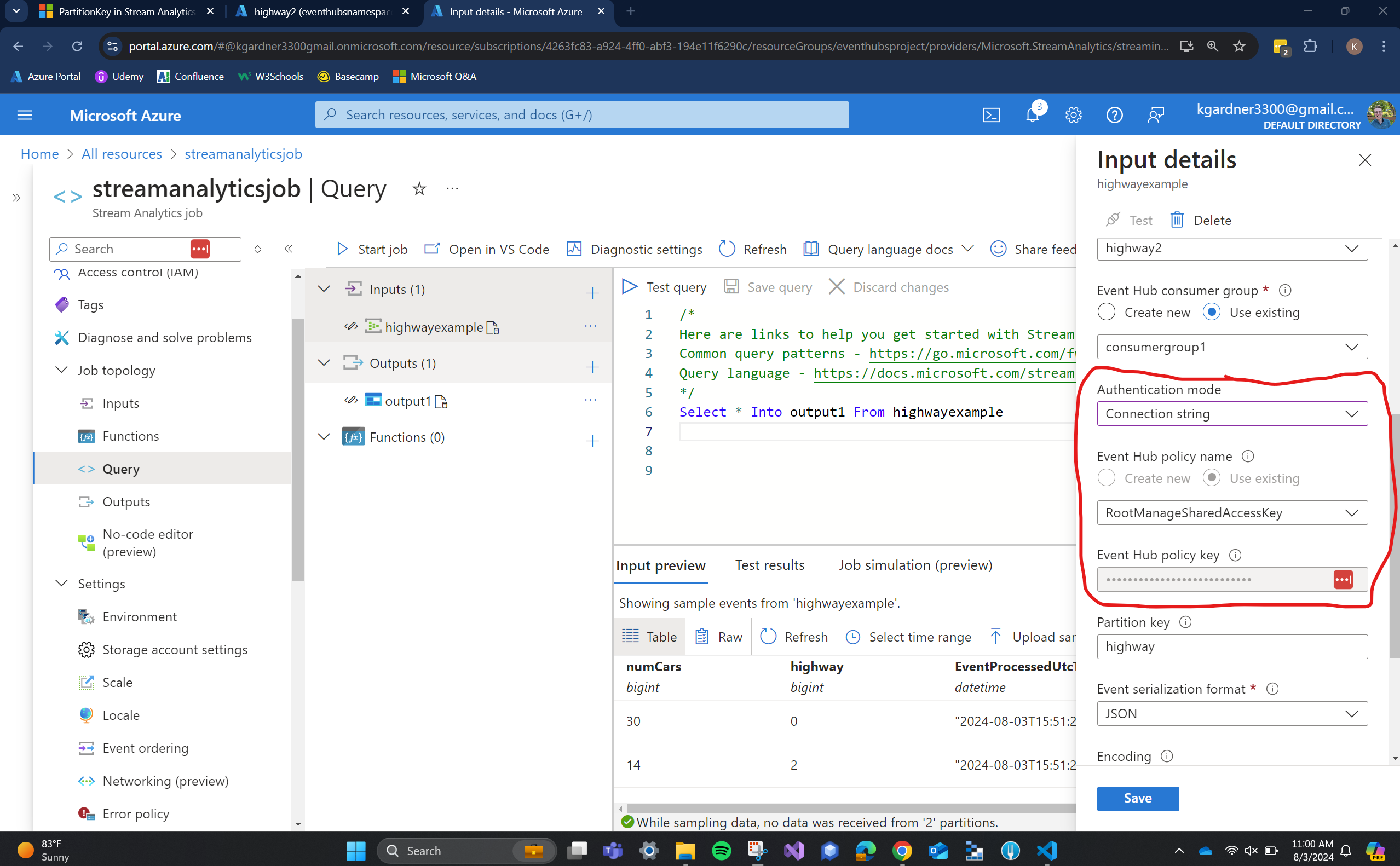
Task: Collapse the Settings menu group
Action: pyautogui.click(x=61, y=583)
